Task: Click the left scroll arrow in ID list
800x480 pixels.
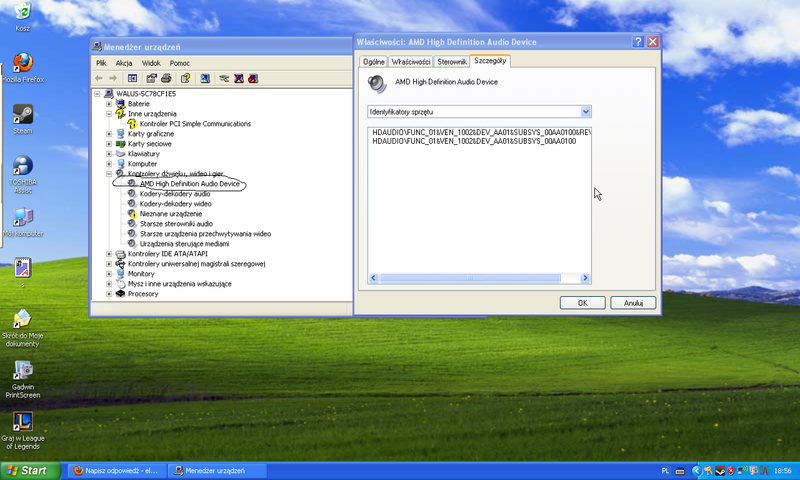Action: click(x=373, y=278)
